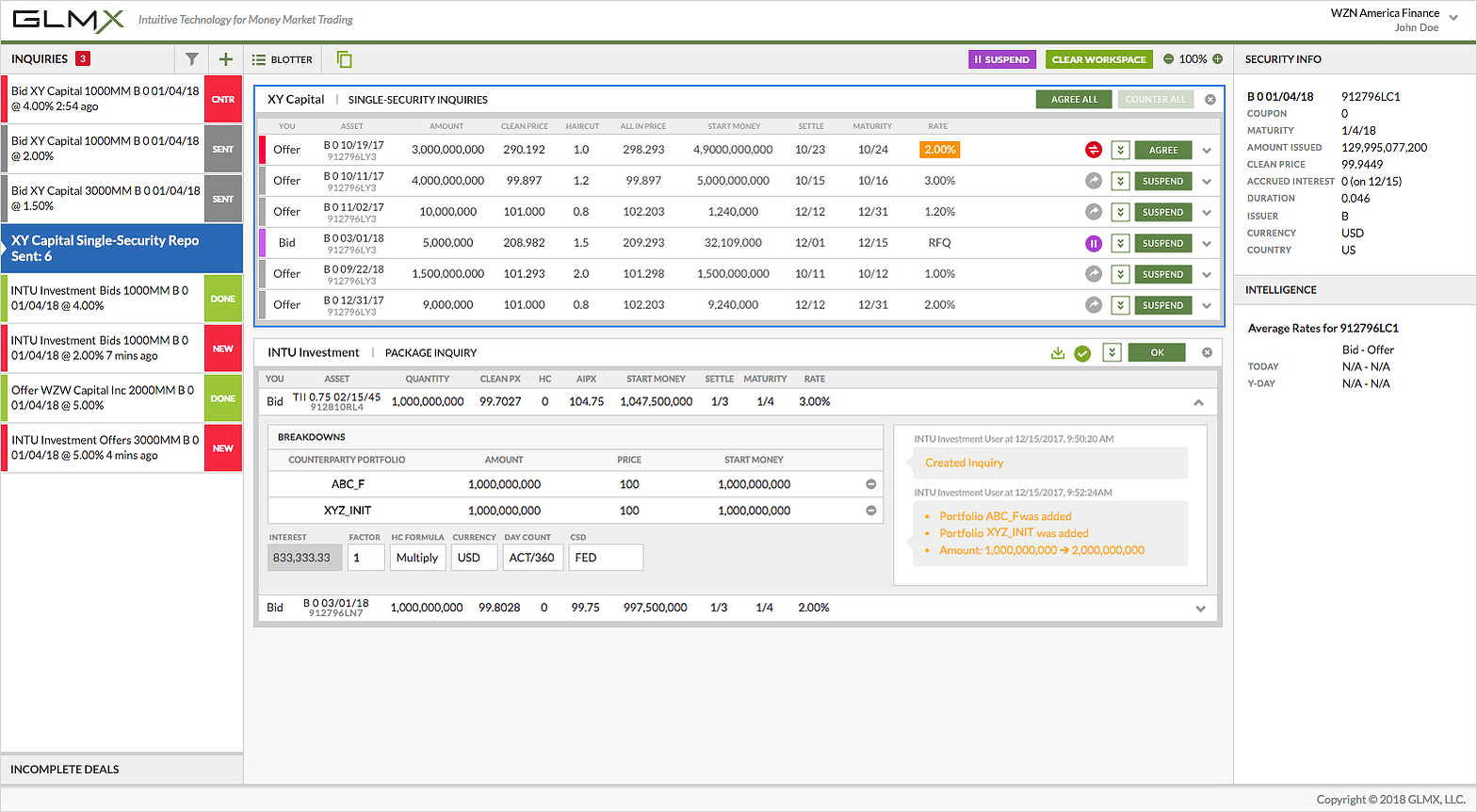Click forward arrow icon on B 0 09/22/18 row
This screenshot has width=1477, height=812.
pyautogui.click(x=1094, y=274)
